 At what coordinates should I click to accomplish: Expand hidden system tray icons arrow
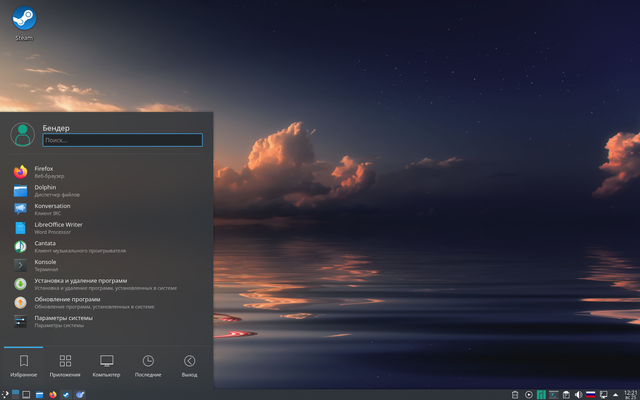tap(616, 395)
